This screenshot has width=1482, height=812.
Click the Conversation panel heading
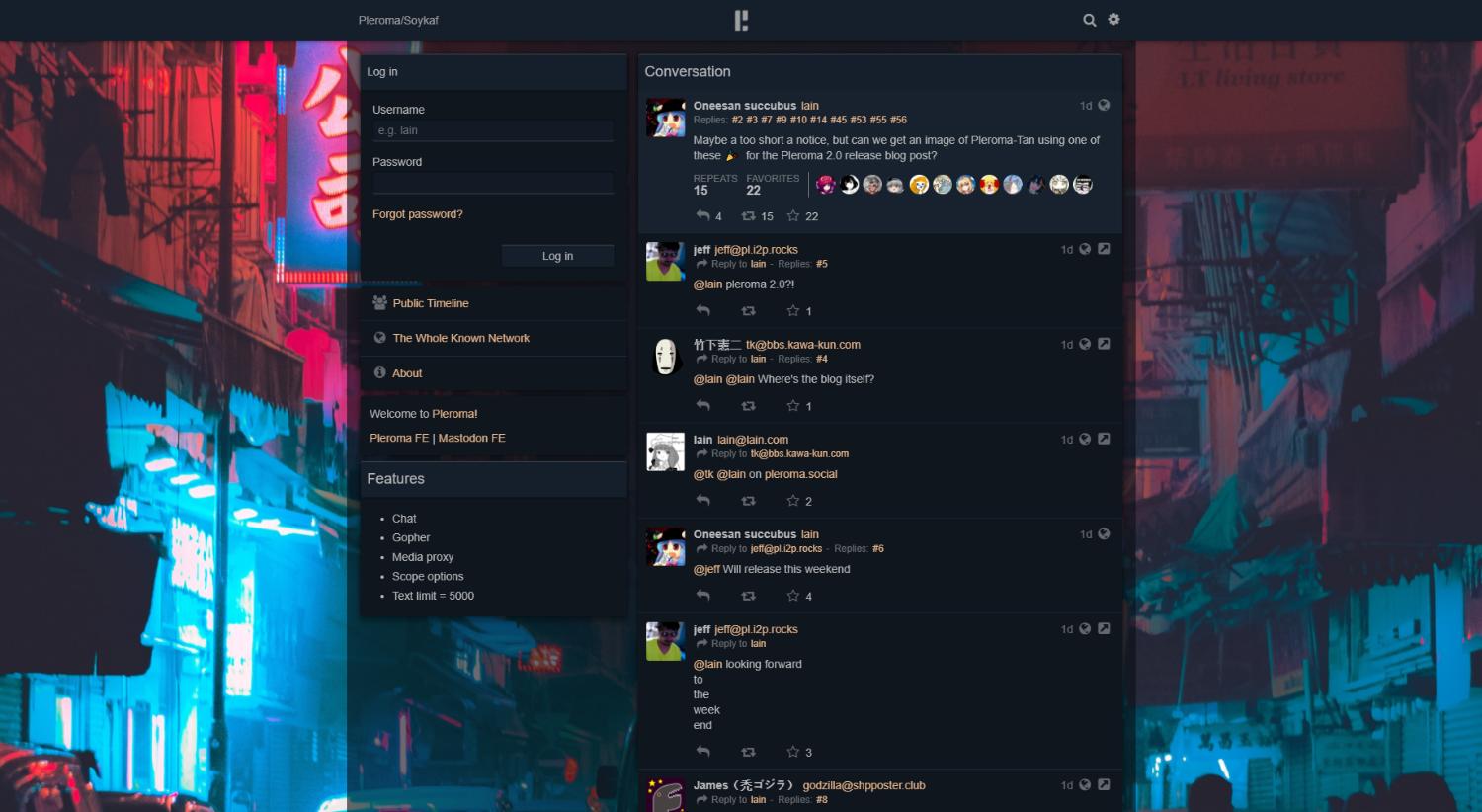pyautogui.click(x=688, y=71)
